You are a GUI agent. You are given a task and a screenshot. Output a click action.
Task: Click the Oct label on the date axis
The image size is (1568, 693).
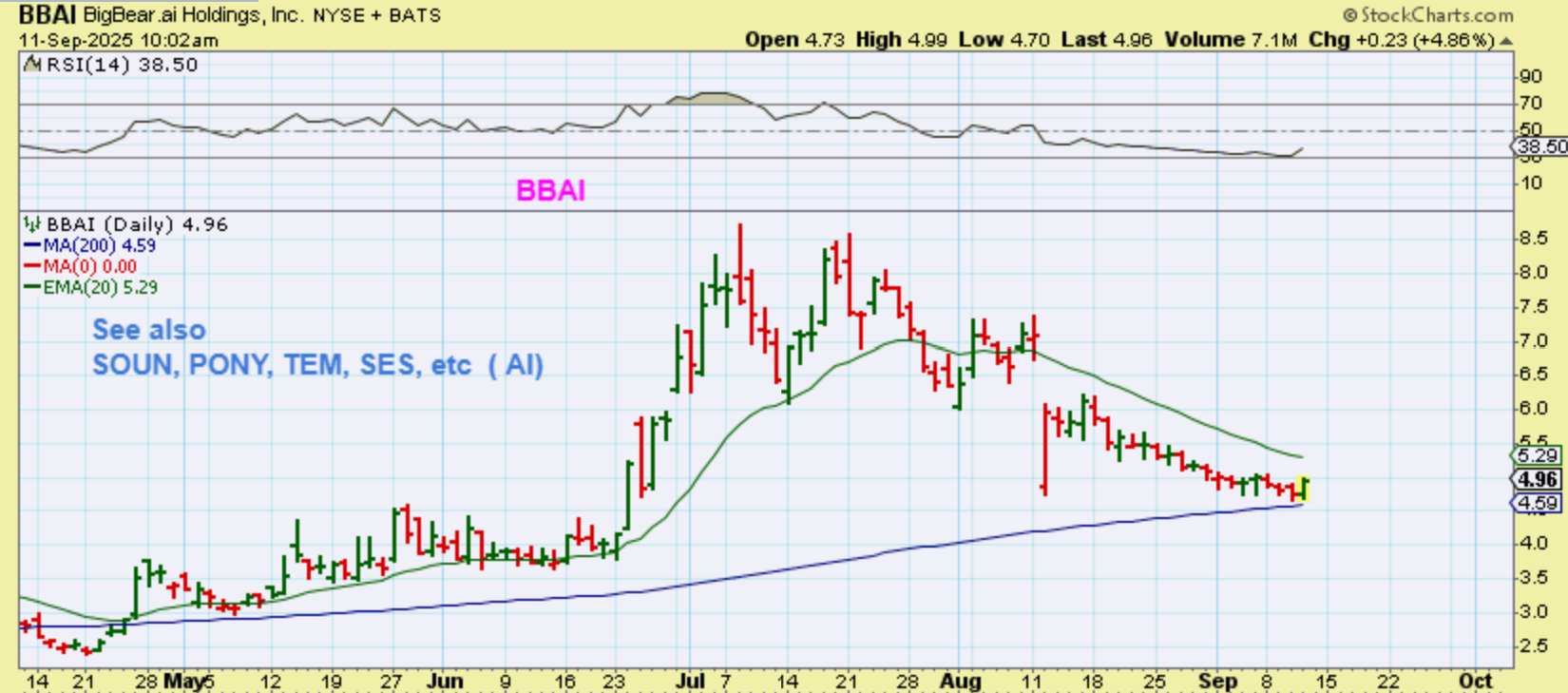pos(1475,682)
